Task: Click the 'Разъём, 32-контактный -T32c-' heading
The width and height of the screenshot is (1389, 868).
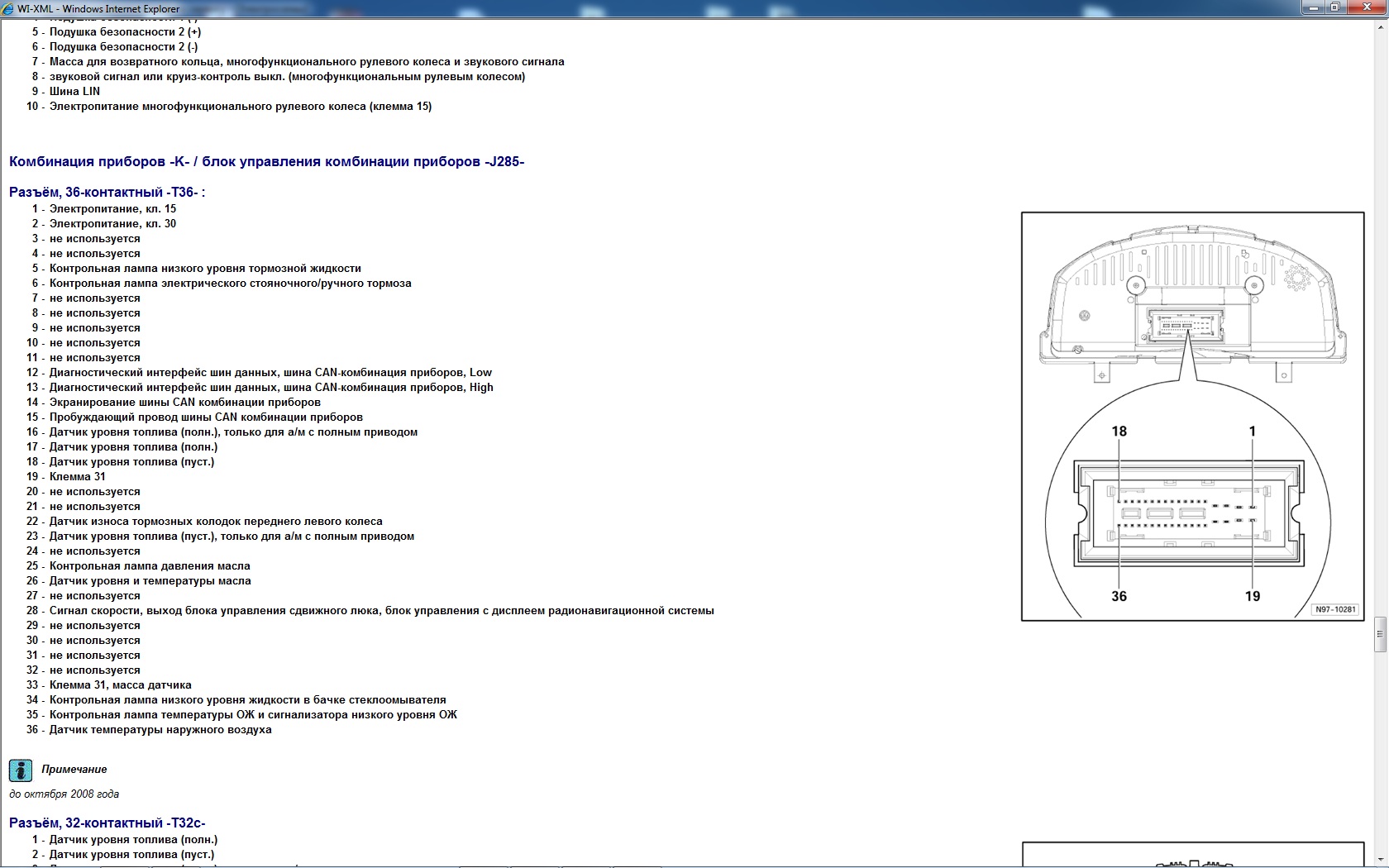Action: [x=107, y=823]
